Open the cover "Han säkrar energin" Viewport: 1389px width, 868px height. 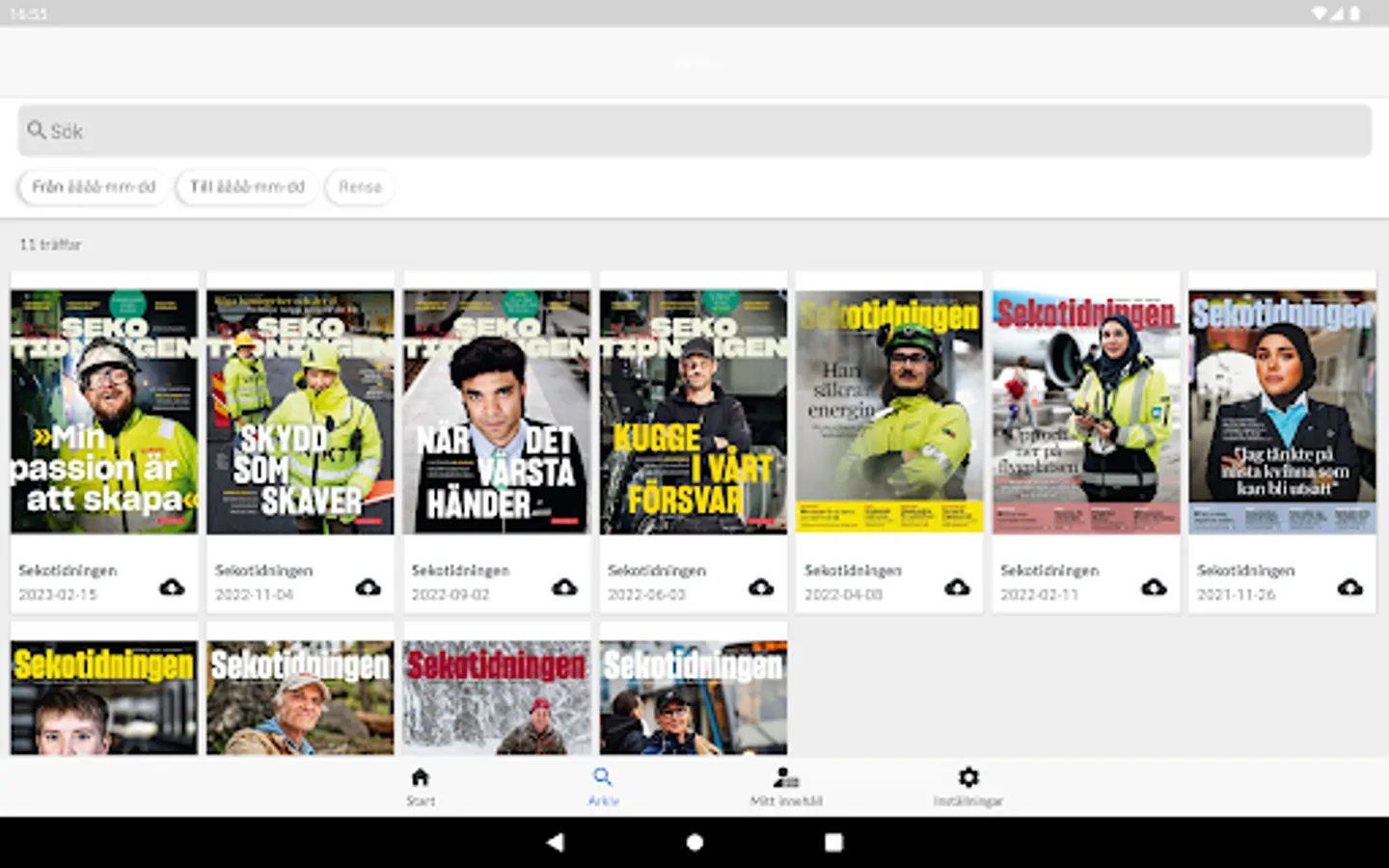point(889,412)
